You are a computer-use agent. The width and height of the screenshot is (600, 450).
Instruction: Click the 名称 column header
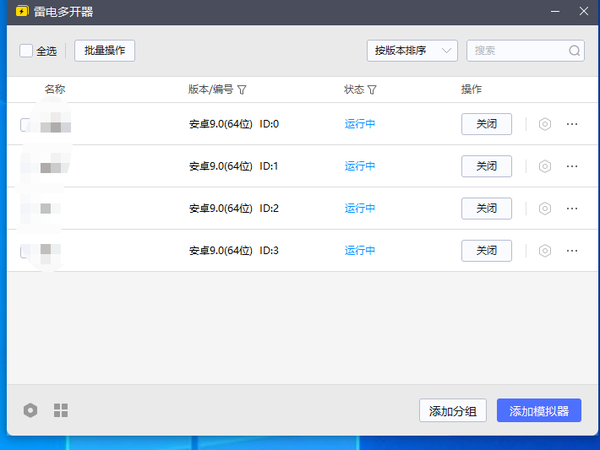[x=55, y=89]
